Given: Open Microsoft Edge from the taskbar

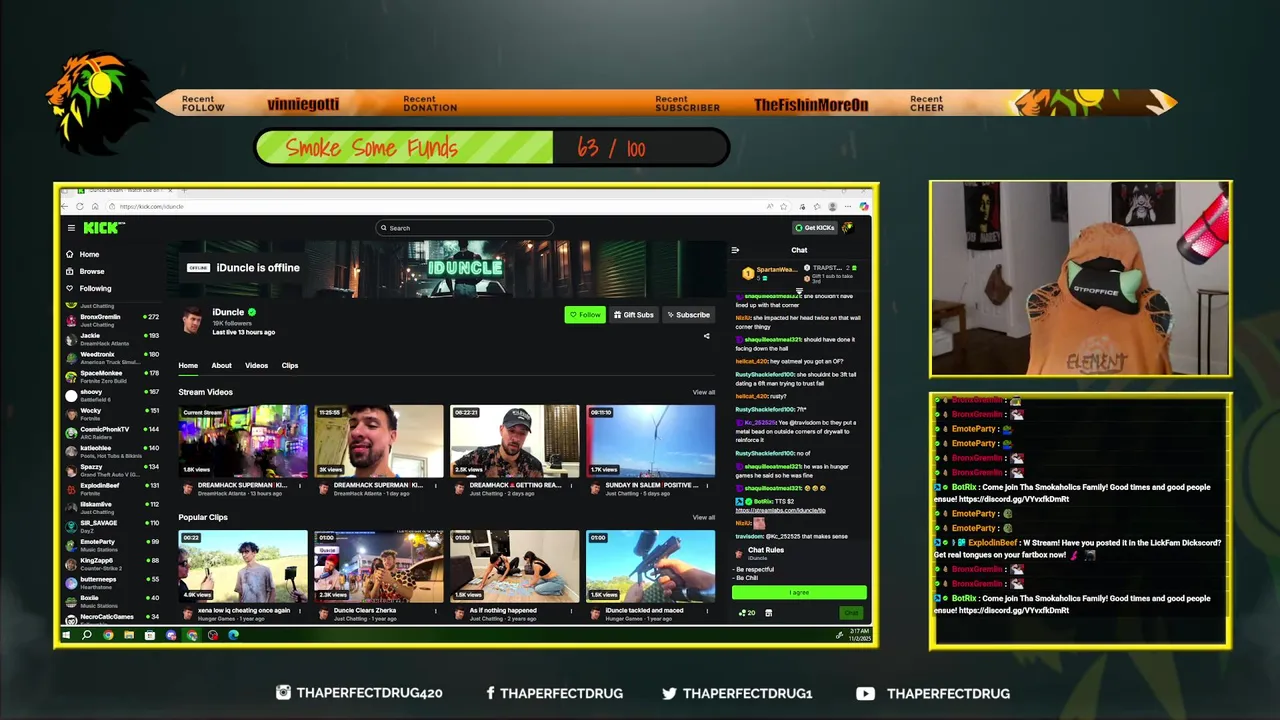Looking at the screenshot, I should point(233,635).
